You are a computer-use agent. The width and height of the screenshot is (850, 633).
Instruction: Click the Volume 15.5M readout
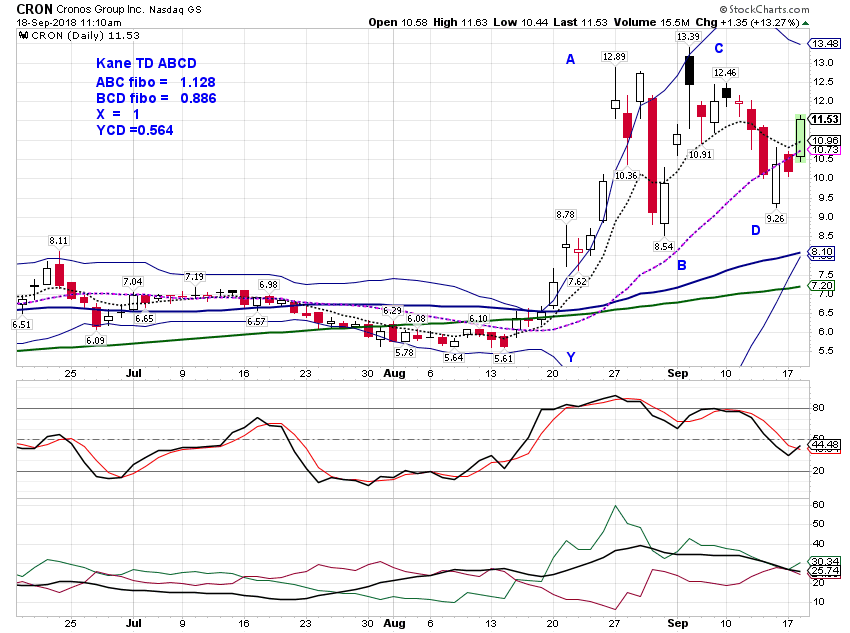652,22
